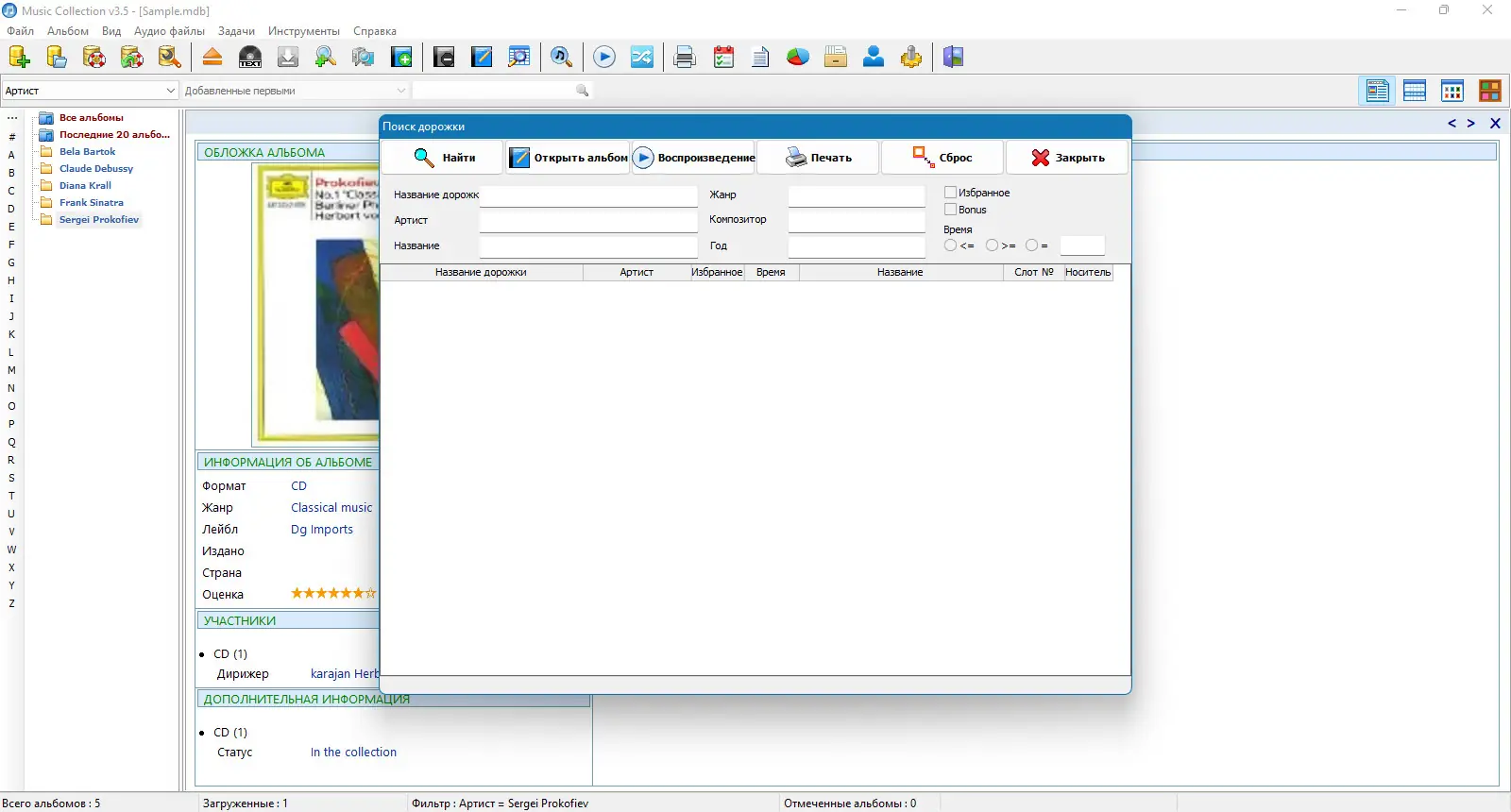The width and height of the screenshot is (1511, 812).
Task: Go to previous album arrow
Action: [1452, 124]
